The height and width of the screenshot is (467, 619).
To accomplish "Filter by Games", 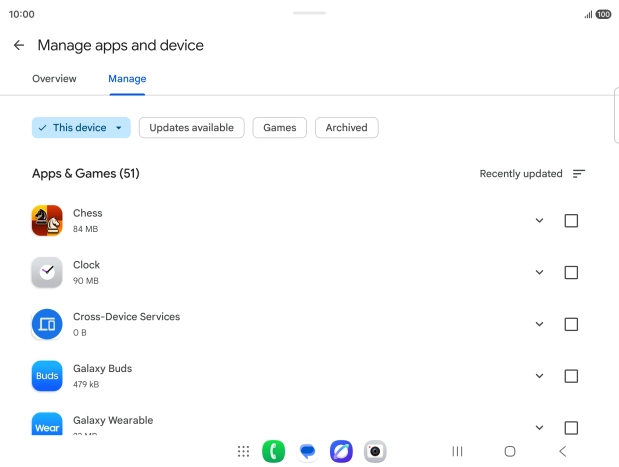I will click(x=279, y=128).
